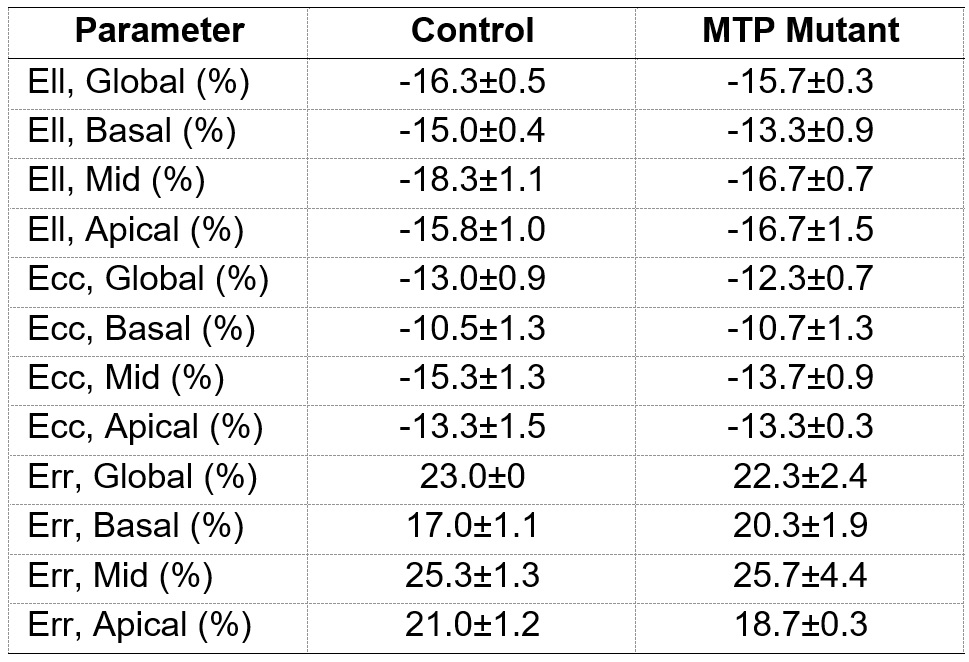This screenshot has height=662, width=969.
Task: Select the Ell, Apical (%) row label
Action: pos(136,230)
